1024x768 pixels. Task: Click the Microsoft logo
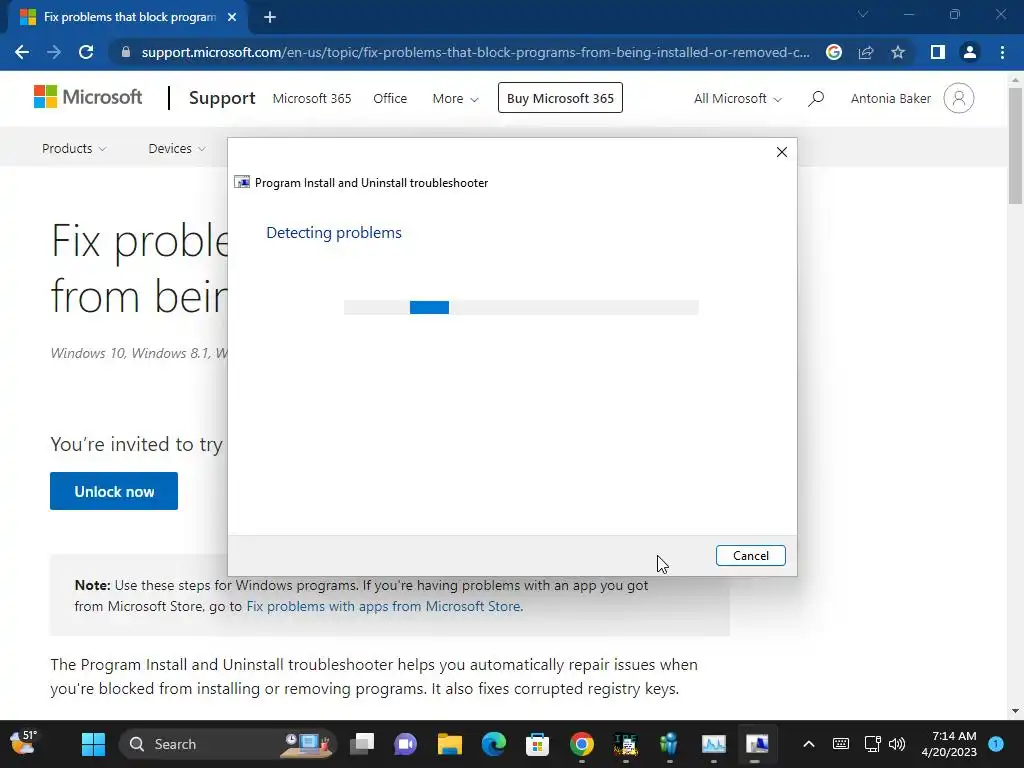[x=88, y=97]
